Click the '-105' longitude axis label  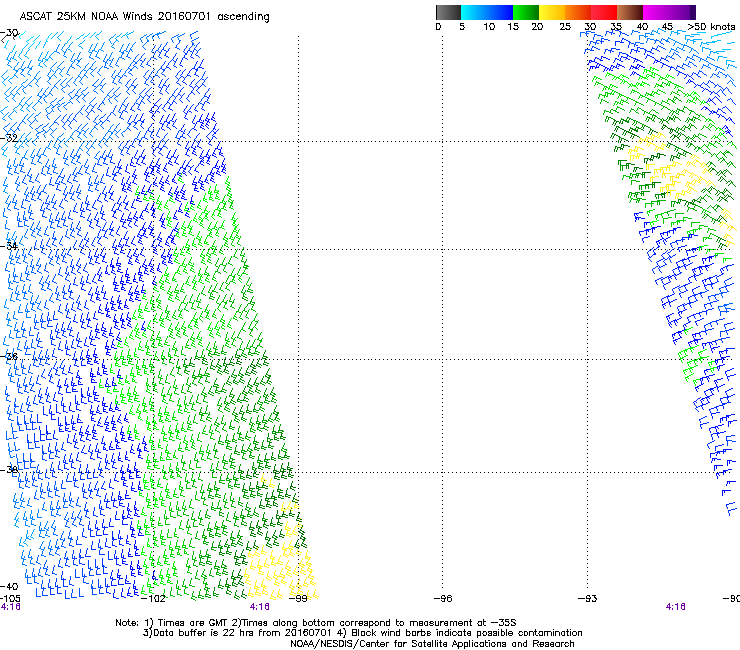point(10,598)
